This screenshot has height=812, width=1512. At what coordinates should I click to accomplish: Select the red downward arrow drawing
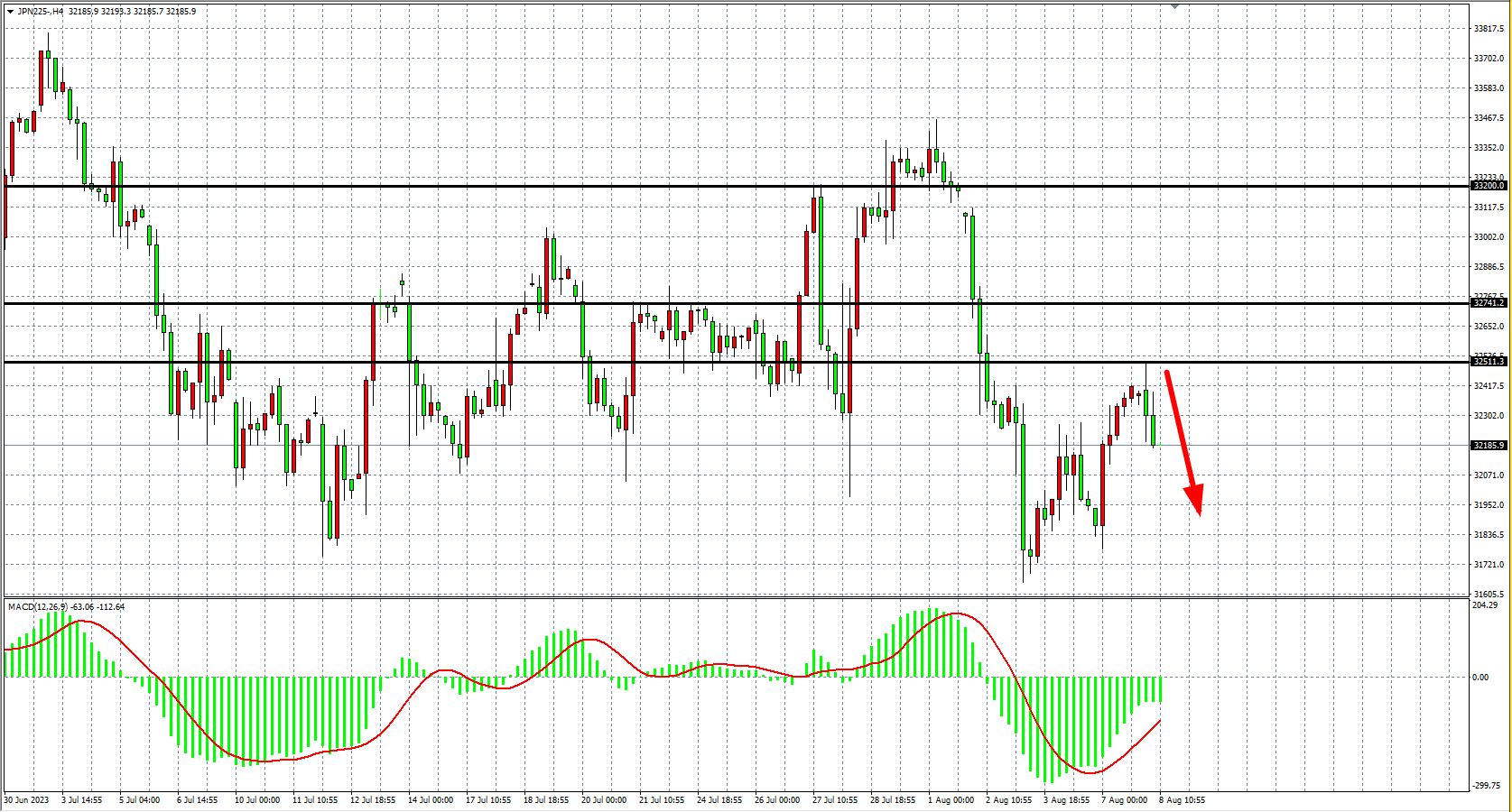[x=1182, y=442]
